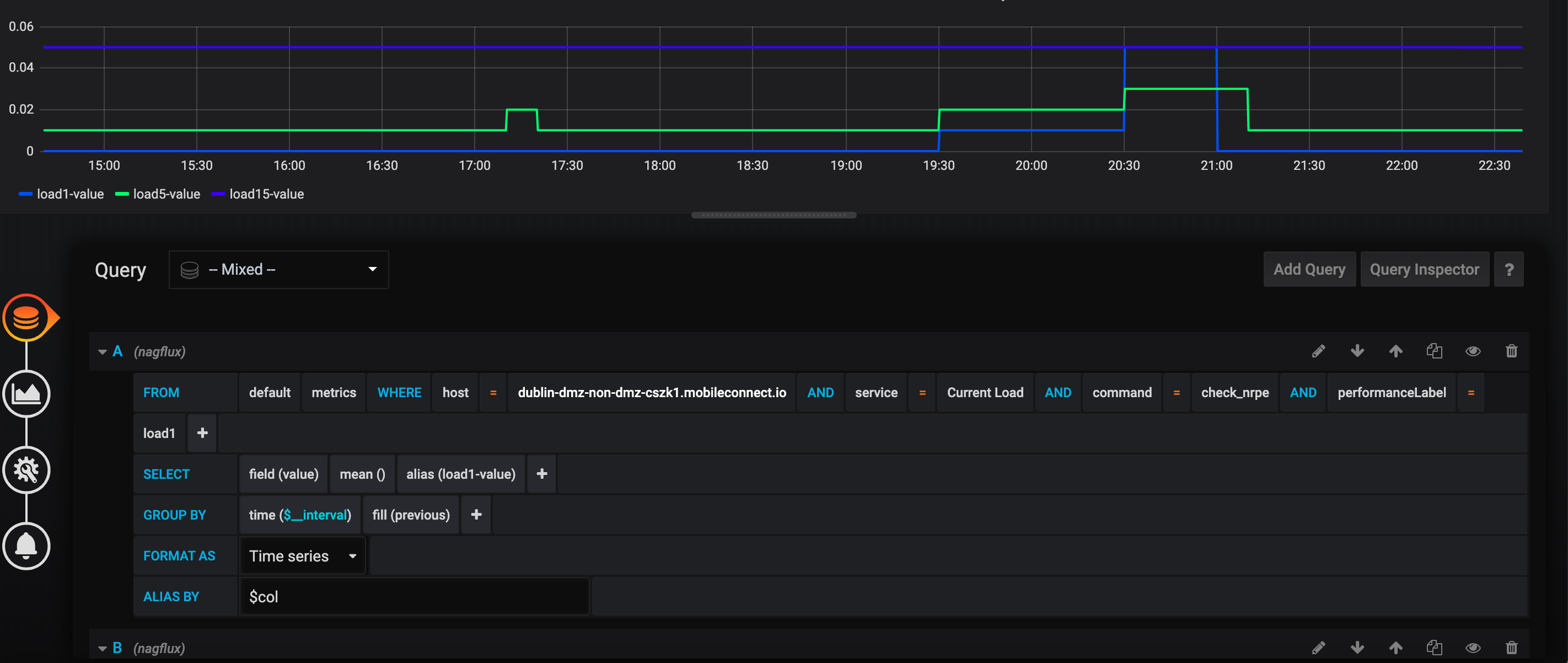Delete query A with trash icon
The height and width of the screenshot is (663, 1568).
tap(1511, 351)
